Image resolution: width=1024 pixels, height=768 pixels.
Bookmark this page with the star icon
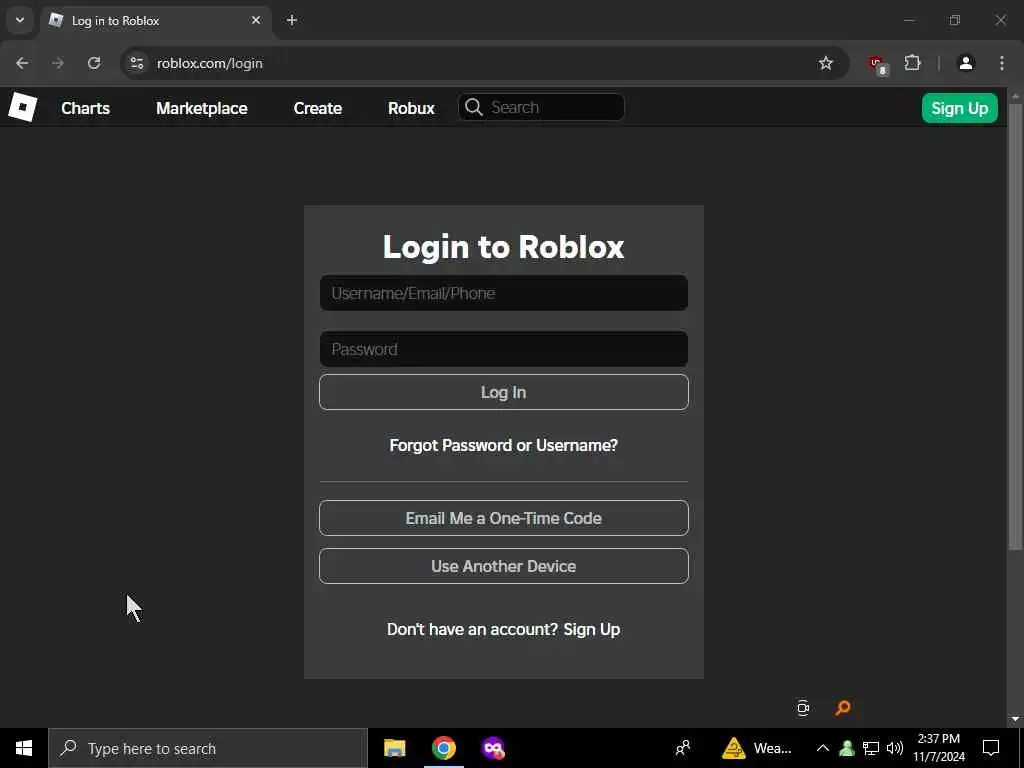[825, 63]
